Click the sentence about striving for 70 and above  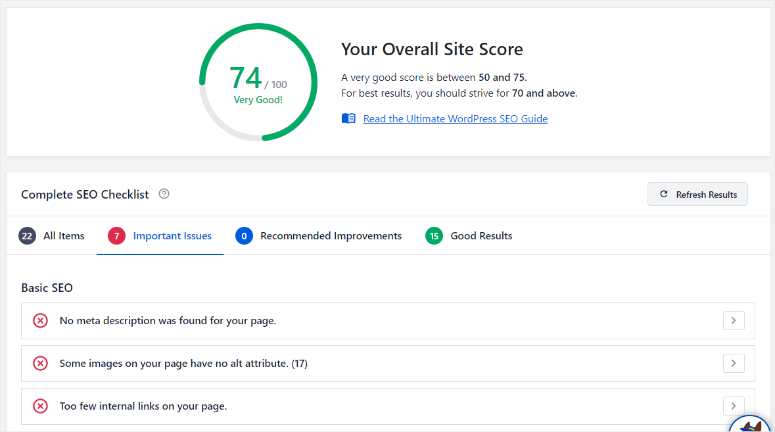(459, 93)
